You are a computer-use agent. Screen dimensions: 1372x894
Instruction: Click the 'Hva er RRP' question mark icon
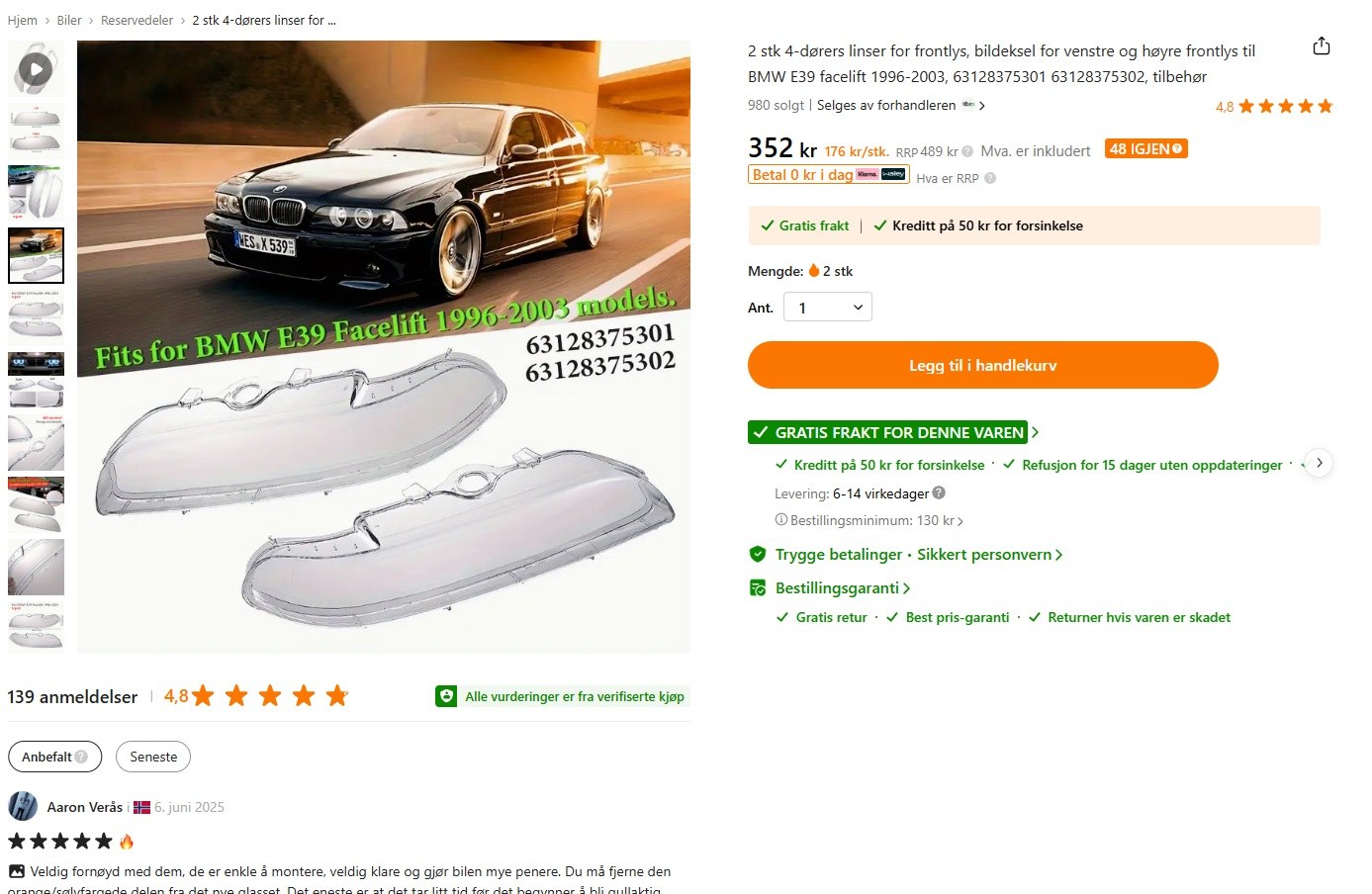click(x=990, y=178)
